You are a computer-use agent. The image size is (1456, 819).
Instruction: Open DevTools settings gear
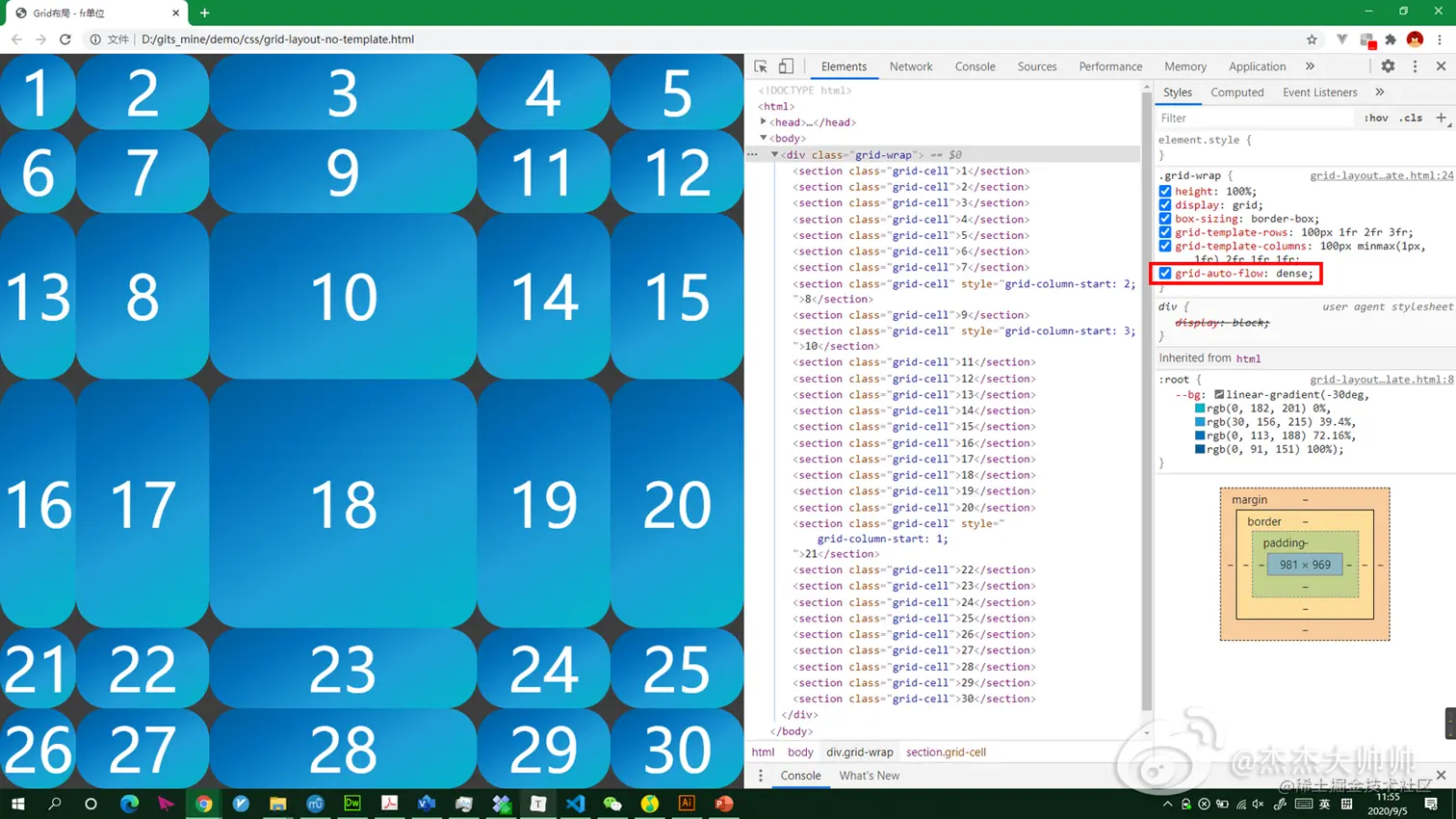pyautogui.click(x=1388, y=66)
